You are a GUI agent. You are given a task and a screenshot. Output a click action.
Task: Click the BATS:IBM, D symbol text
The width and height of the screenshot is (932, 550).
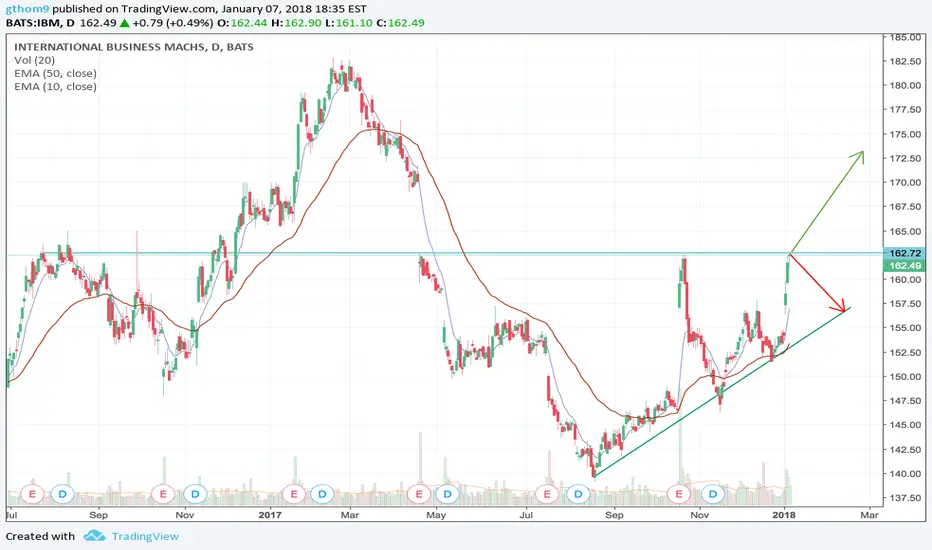click(x=40, y=23)
